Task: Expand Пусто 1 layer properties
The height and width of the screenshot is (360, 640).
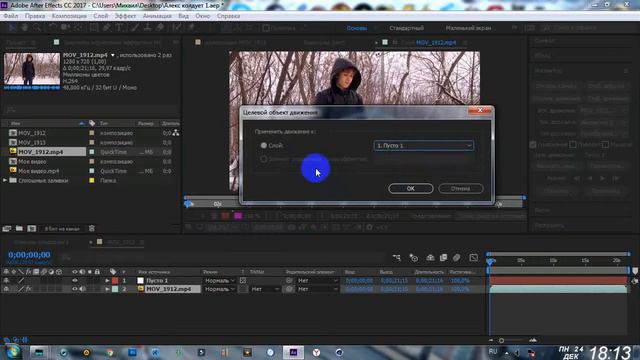Action: pyautogui.click(x=107, y=280)
